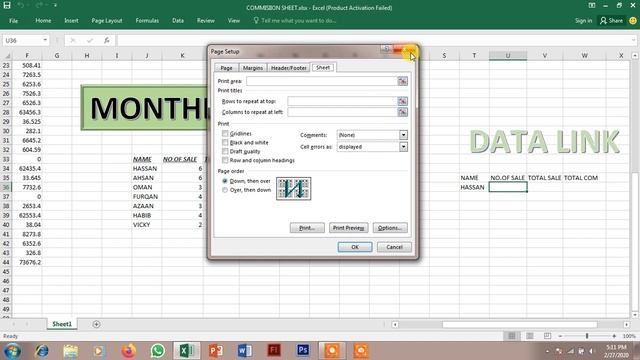Click Cancel in Page Setup dialog
The width and height of the screenshot is (640, 360).
[394, 247]
